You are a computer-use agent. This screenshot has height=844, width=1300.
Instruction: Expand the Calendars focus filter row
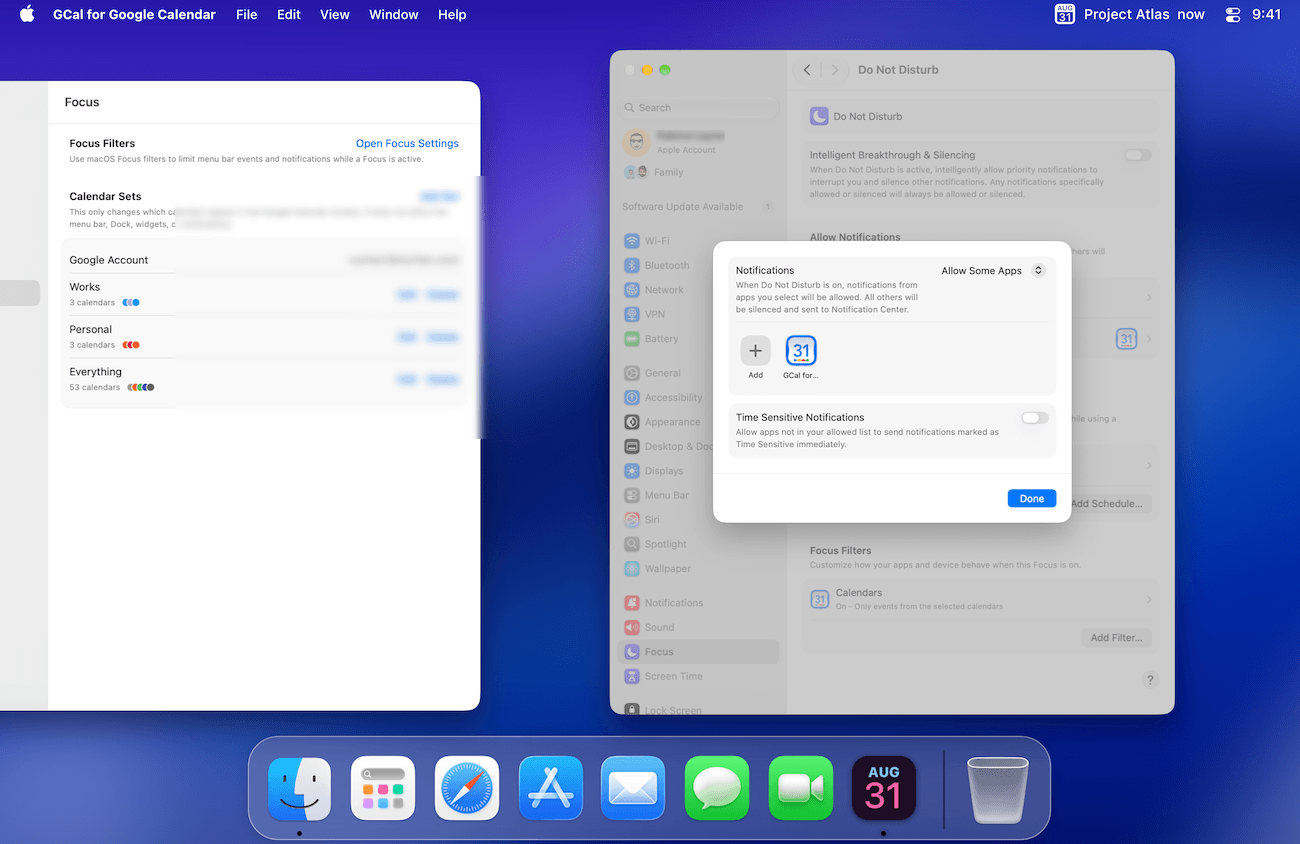point(981,599)
